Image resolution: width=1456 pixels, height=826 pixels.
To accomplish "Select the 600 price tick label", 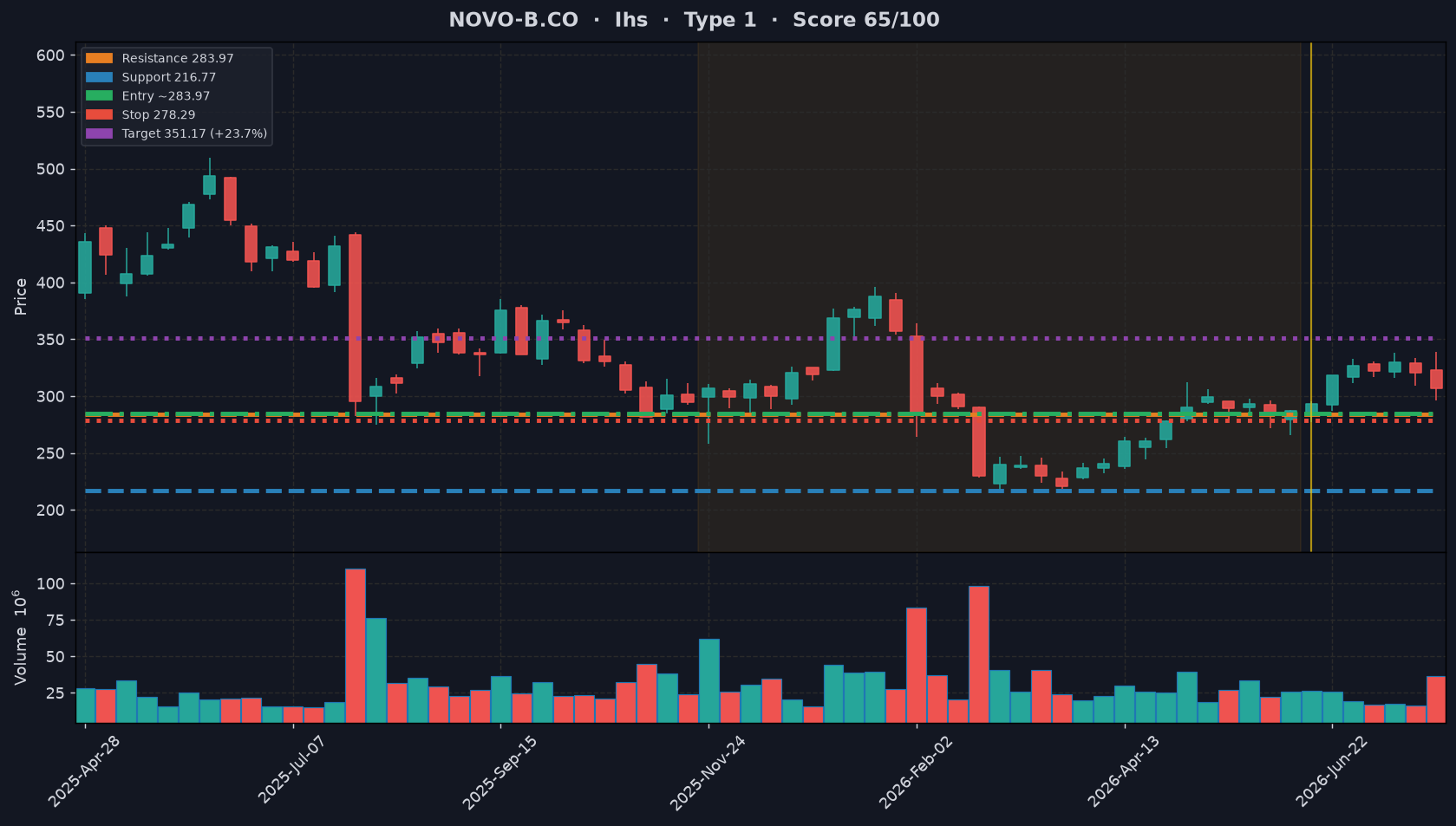I will 50,55.
